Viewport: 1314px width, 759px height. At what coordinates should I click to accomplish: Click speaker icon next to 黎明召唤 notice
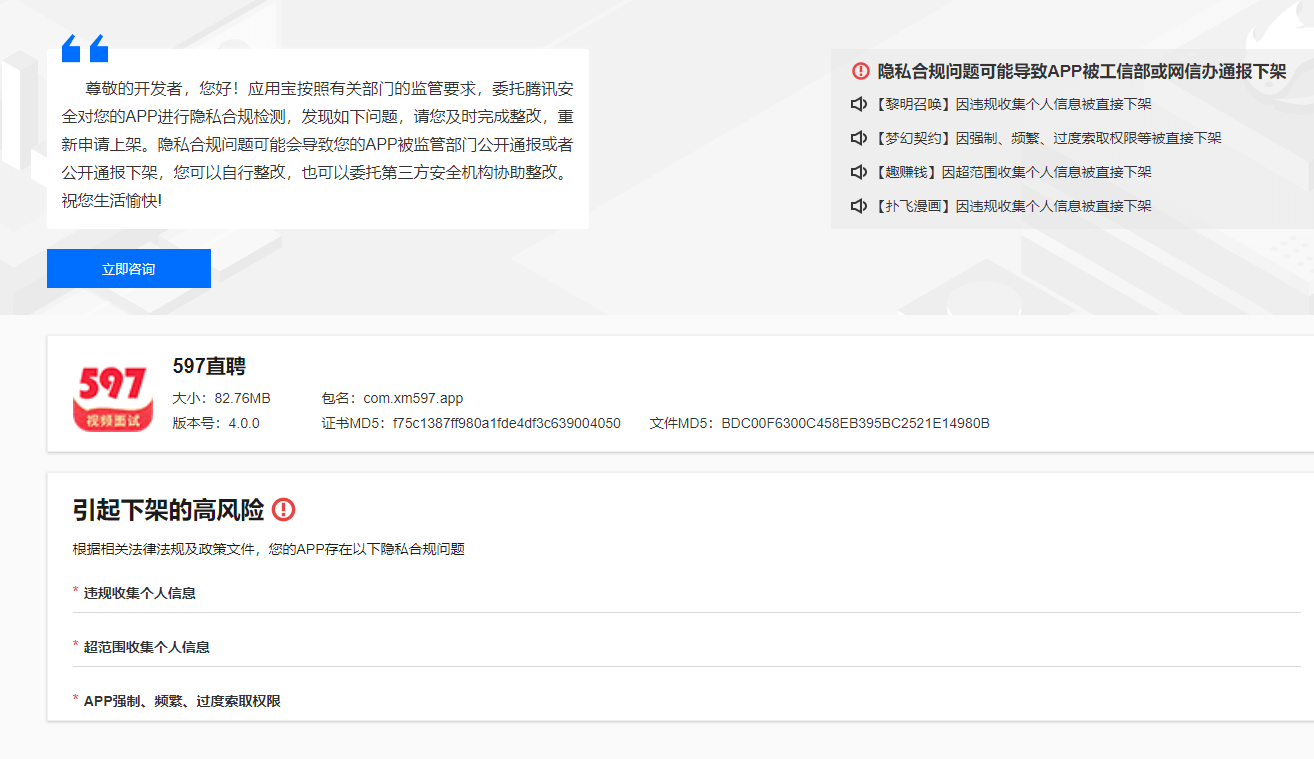[858, 104]
